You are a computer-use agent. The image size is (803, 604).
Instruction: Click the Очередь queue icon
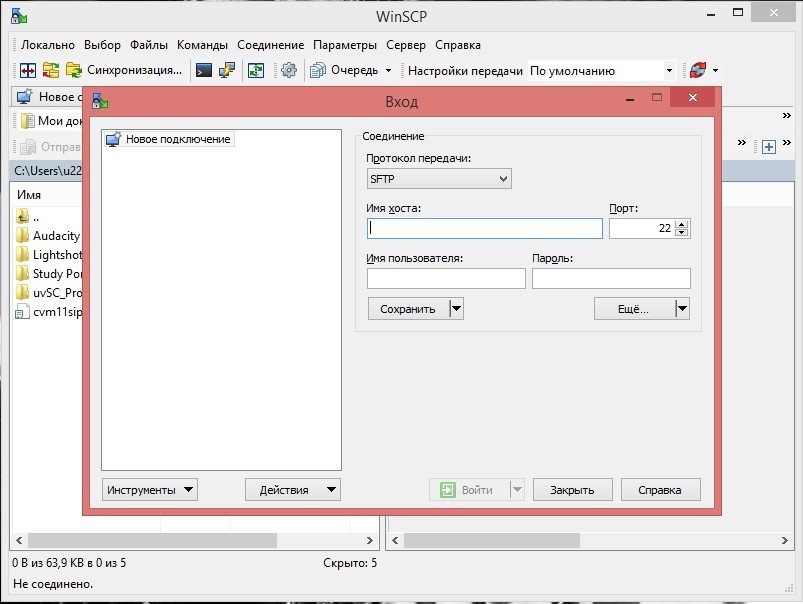click(318, 70)
